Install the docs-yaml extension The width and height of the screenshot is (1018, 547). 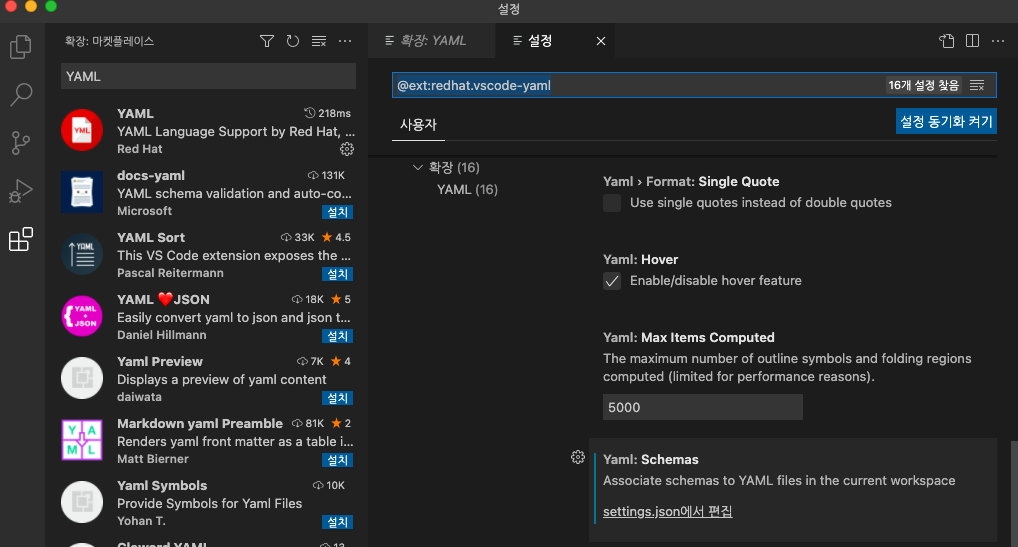click(x=337, y=212)
